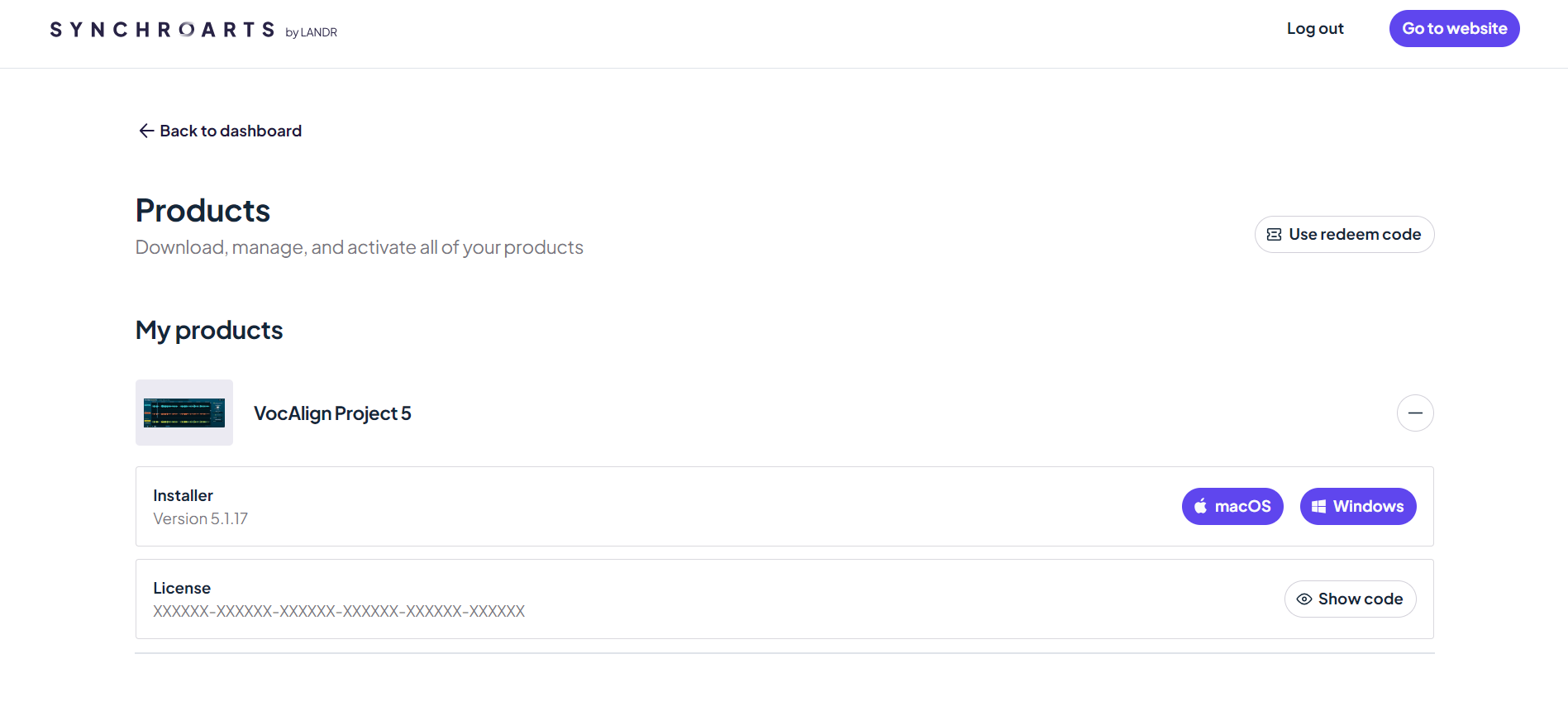
Task: Collapse the VocAlign Project 5 section
Action: [x=1414, y=413]
